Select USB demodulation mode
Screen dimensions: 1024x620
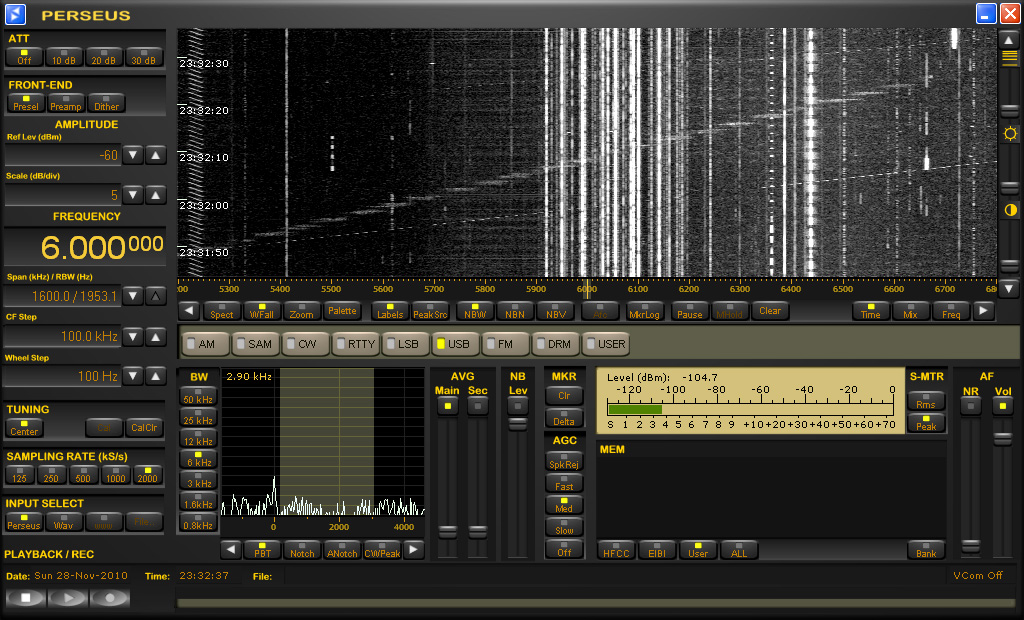[456, 344]
